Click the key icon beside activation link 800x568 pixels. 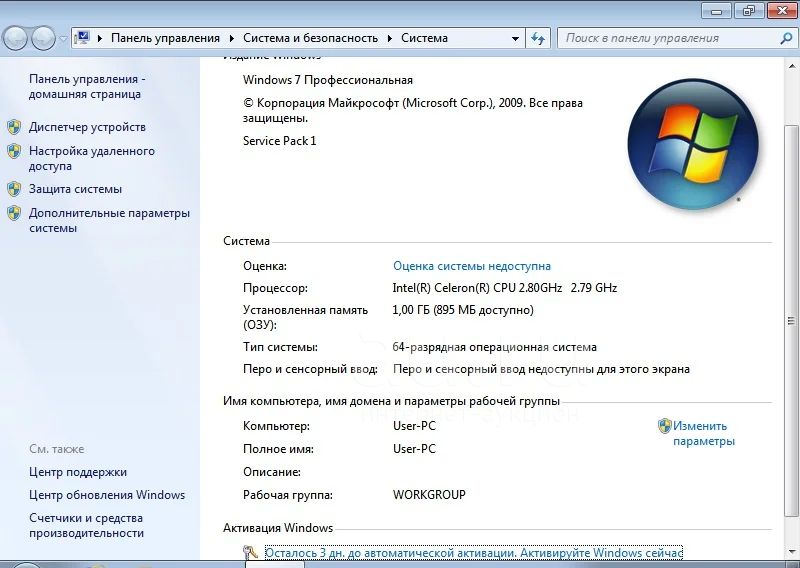(250, 552)
